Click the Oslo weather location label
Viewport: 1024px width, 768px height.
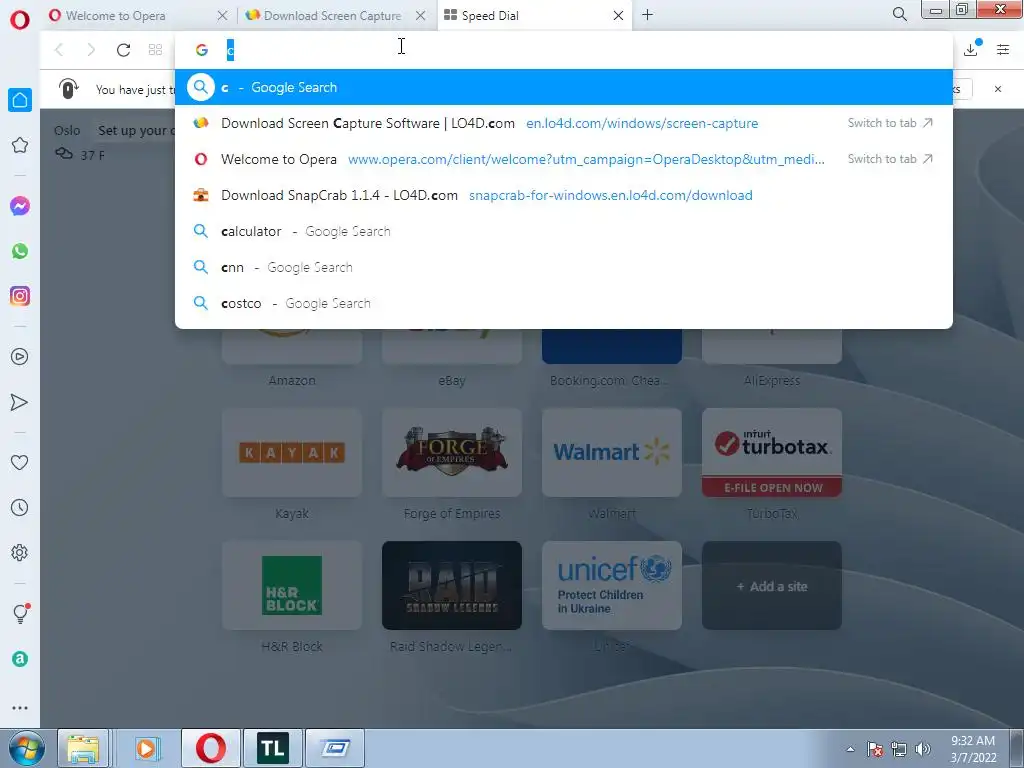[67, 131]
